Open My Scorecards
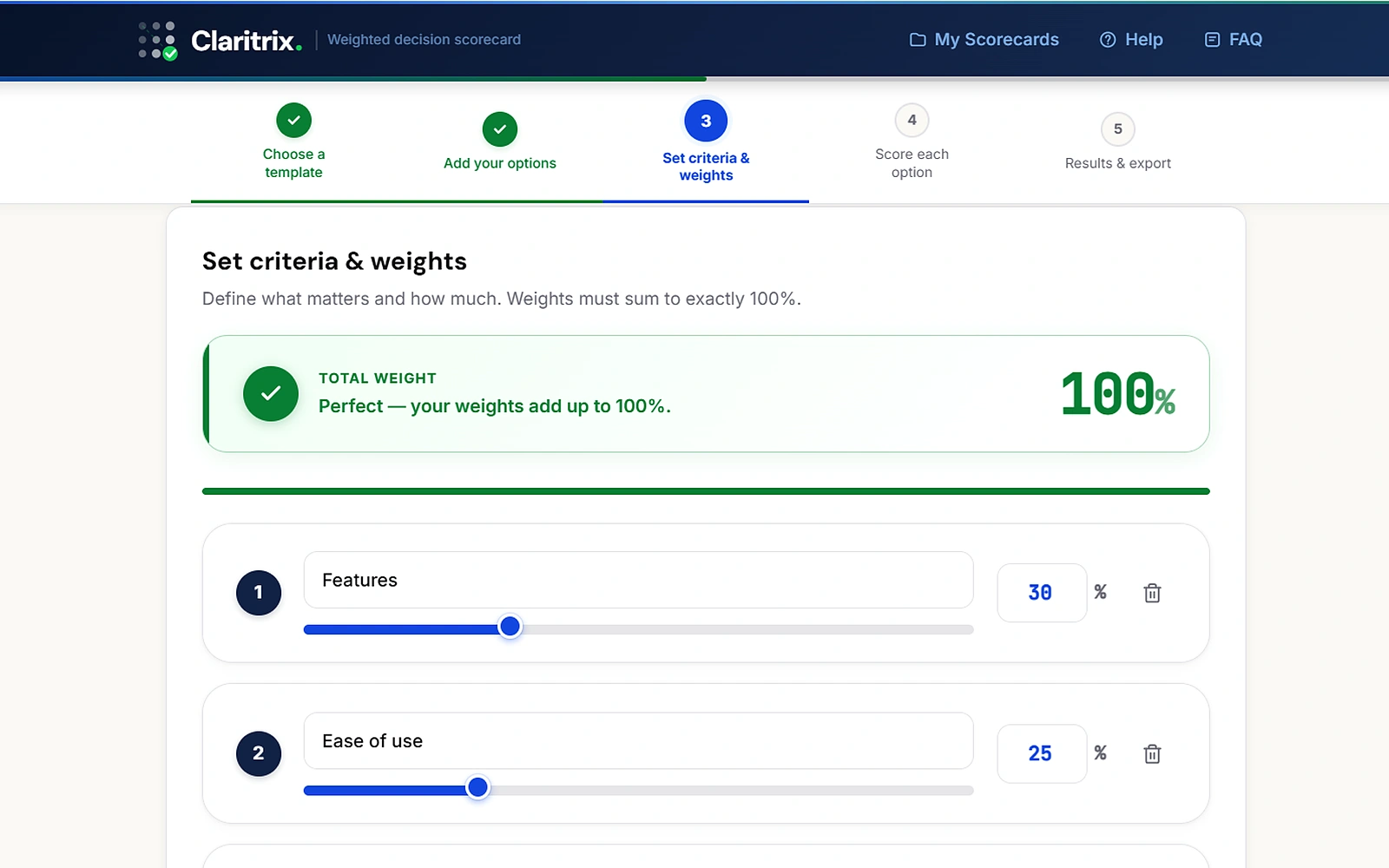 click(x=984, y=40)
